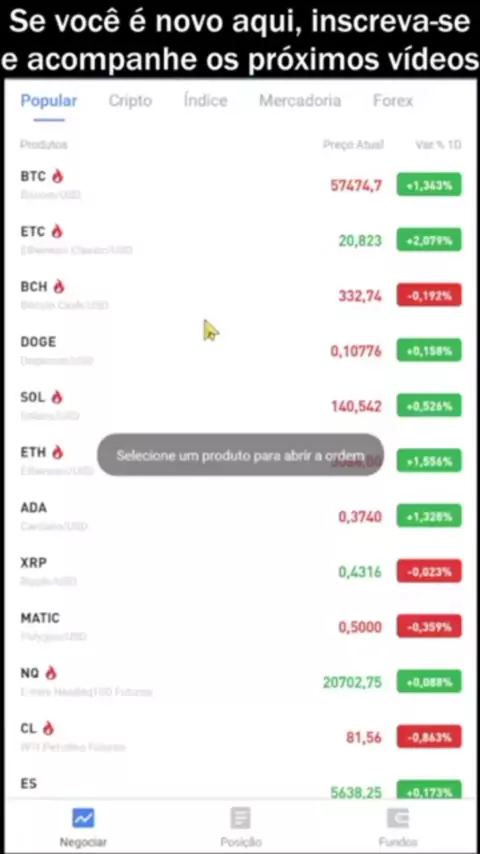Image resolution: width=480 pixels, height=854 pixels.
Task: Click the flame icon beside NQ
Action: [x=51, y=673]
